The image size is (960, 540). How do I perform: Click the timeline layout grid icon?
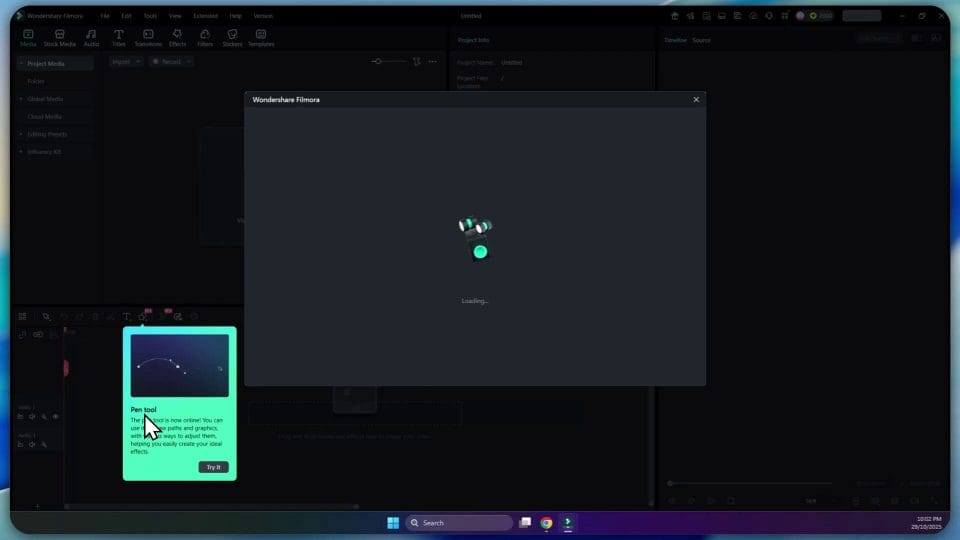click(x=23, y=317)
